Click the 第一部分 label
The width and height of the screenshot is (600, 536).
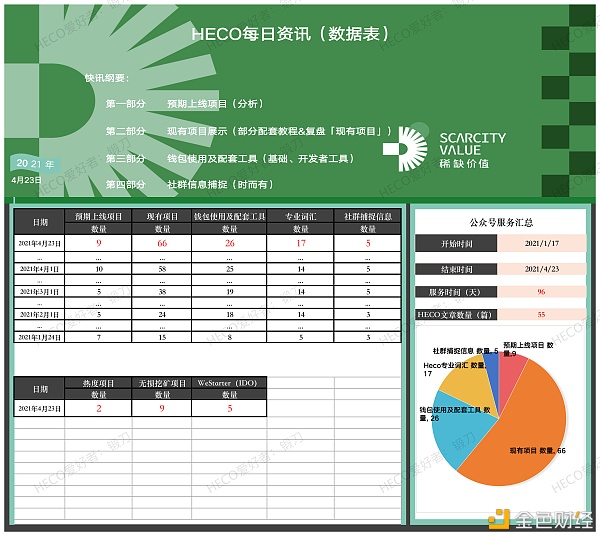click(x=126, y=104)
